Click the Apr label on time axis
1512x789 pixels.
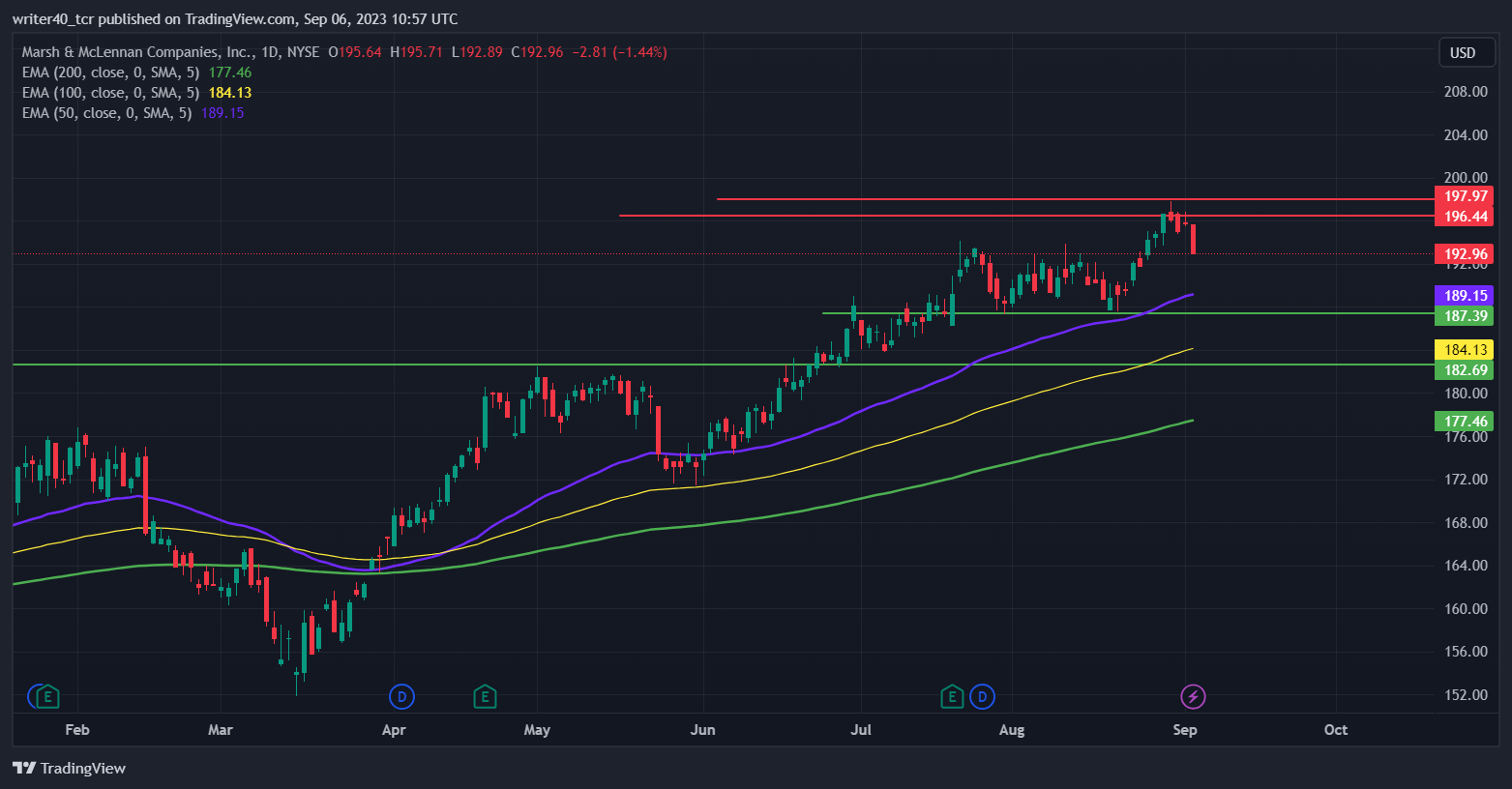click(x=394, y=730)
